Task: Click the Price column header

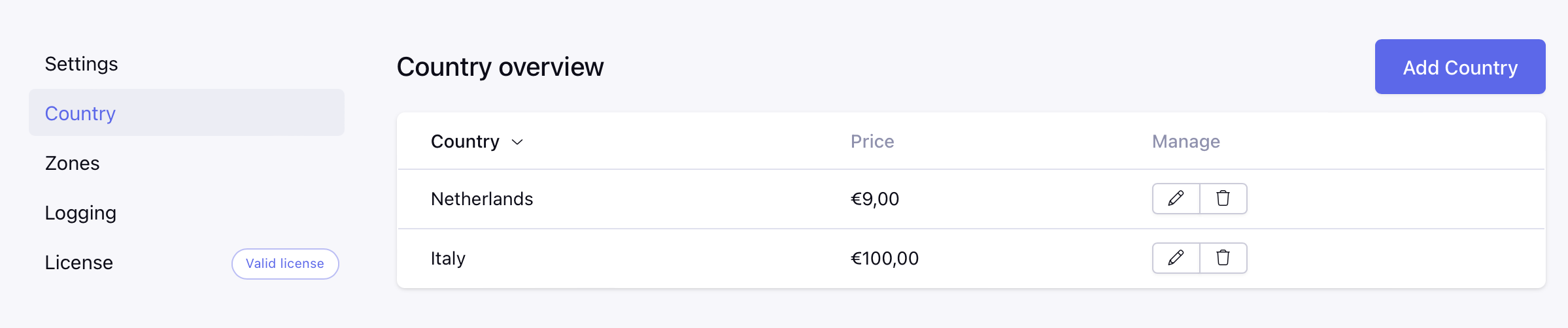Action: pyautogui.click(x=872, y=141)
